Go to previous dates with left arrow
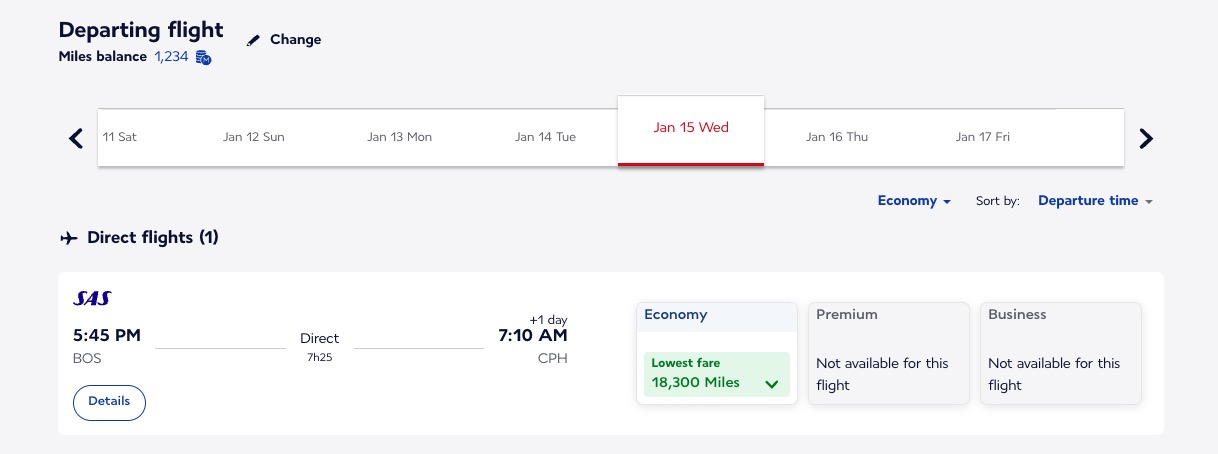 (76, 138)
